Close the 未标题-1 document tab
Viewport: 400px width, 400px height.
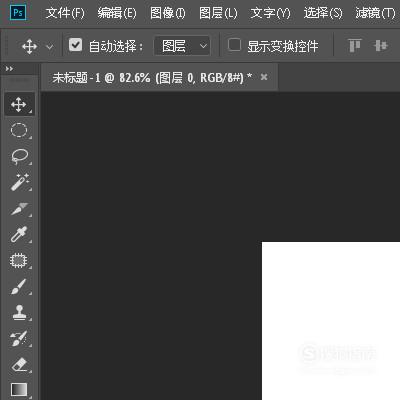point(264,77)
